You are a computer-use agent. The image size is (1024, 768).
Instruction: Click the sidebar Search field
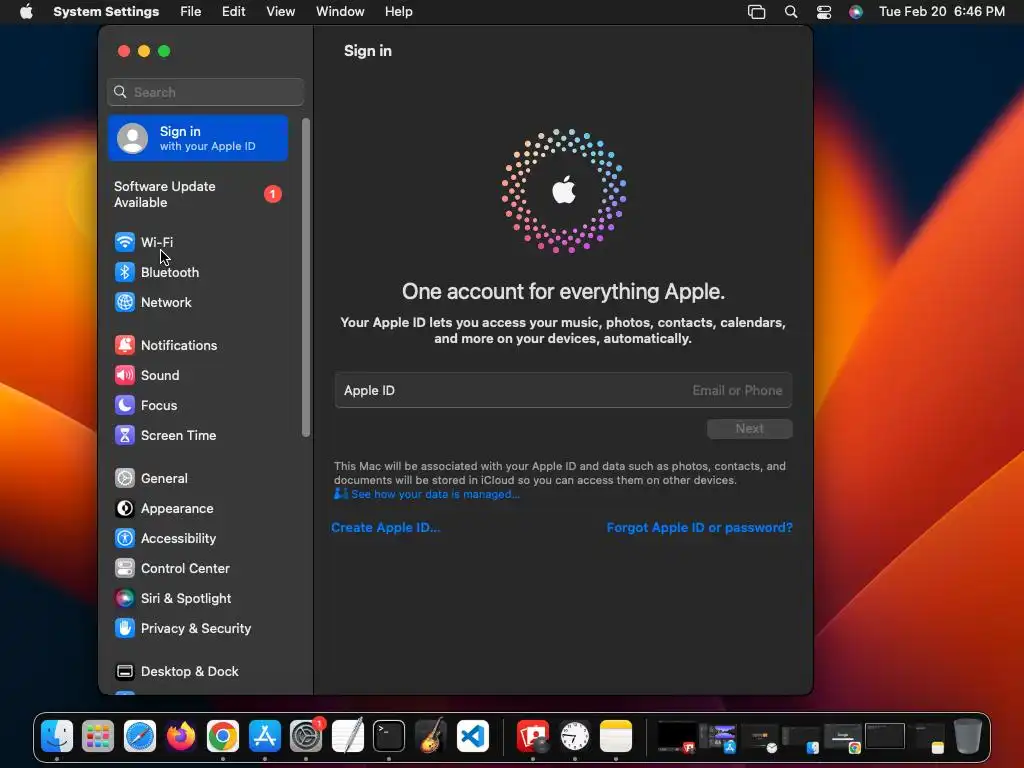[206, 92]
